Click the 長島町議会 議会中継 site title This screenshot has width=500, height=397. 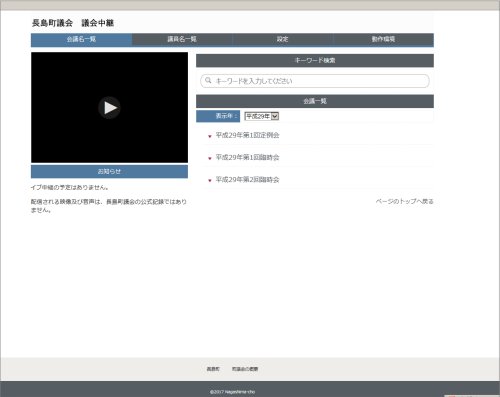click(x=73, y=23)
